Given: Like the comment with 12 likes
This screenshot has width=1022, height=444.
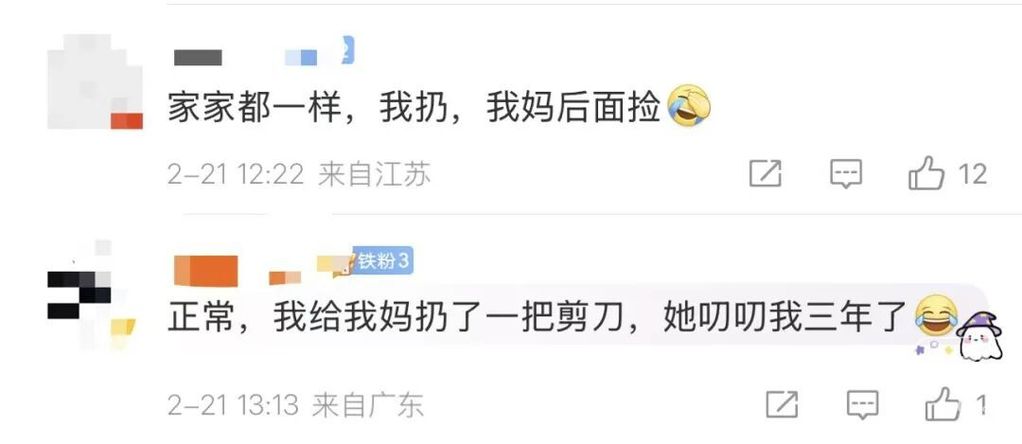Looking at the screenshot, I should click(926, 173).
